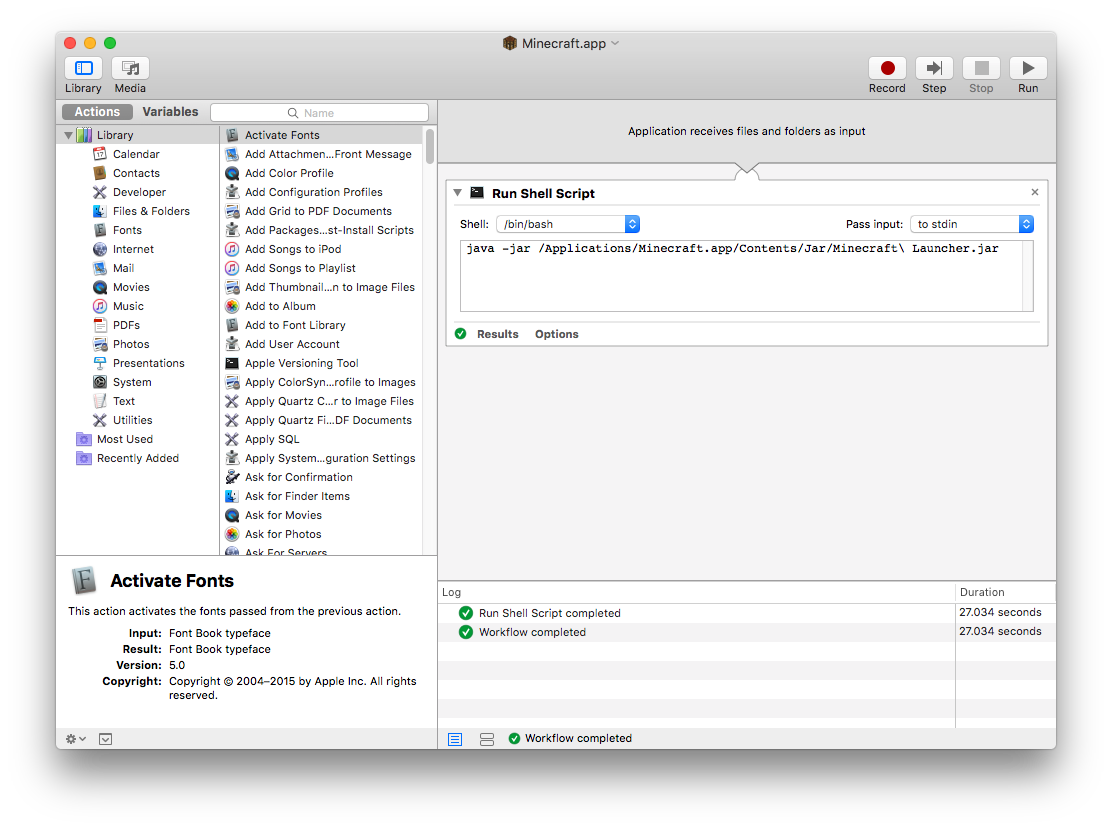Toggle the variables list view button
This screenshot has width=1112, height=829.
[x=487, y=739]
